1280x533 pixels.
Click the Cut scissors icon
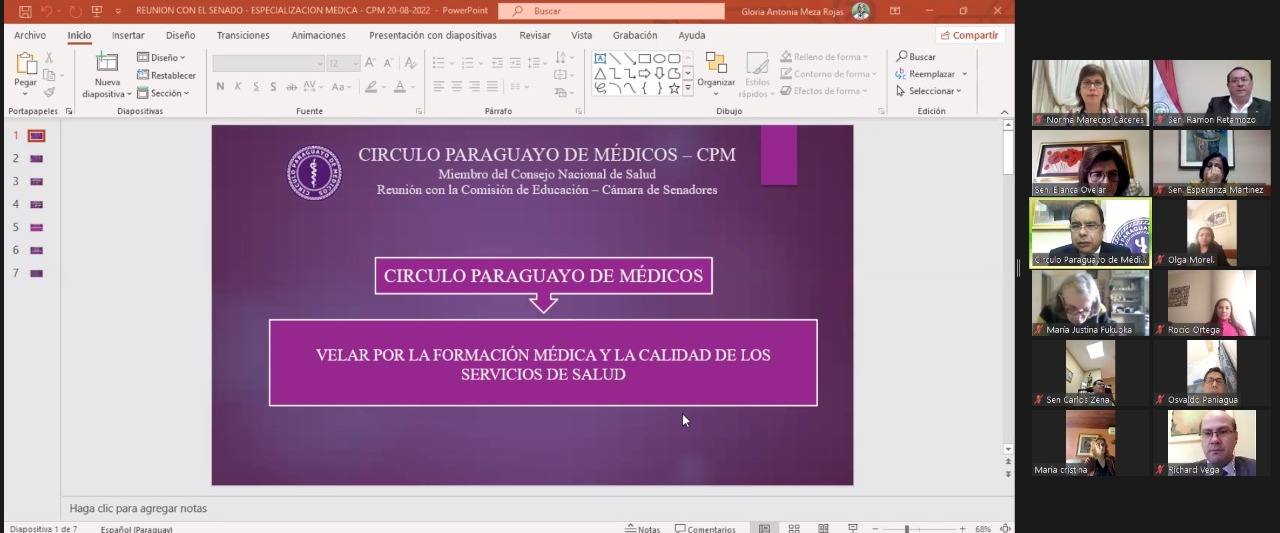(x=49, y=58)
